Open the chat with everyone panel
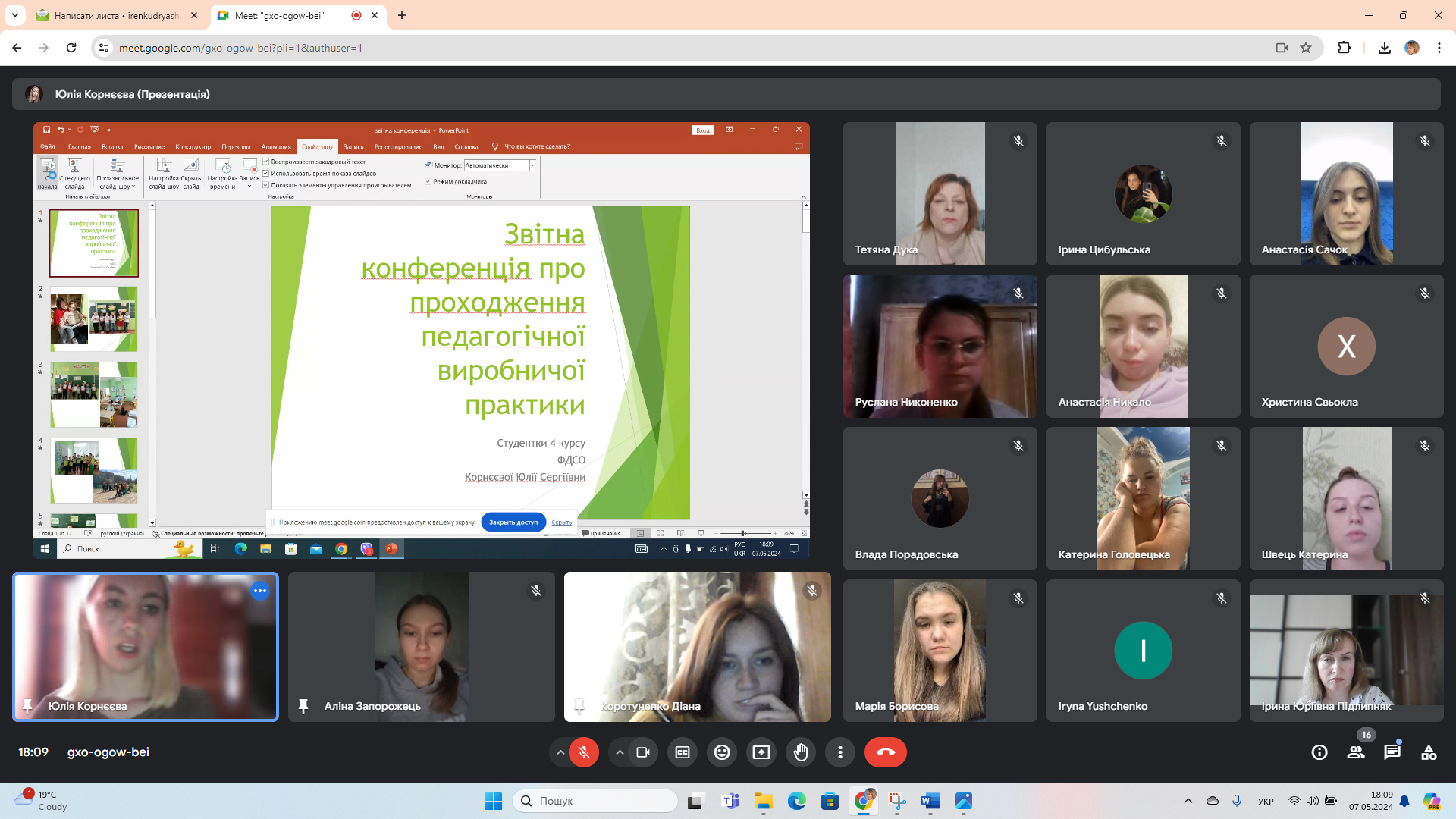Image resolution: width=1456 pixels, height=819 pixels. click(x=1392, y=752)
